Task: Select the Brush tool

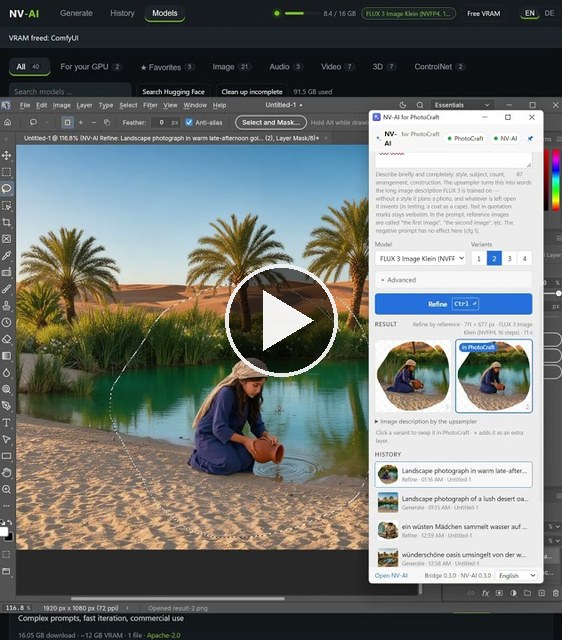Action: click(7, 289)
